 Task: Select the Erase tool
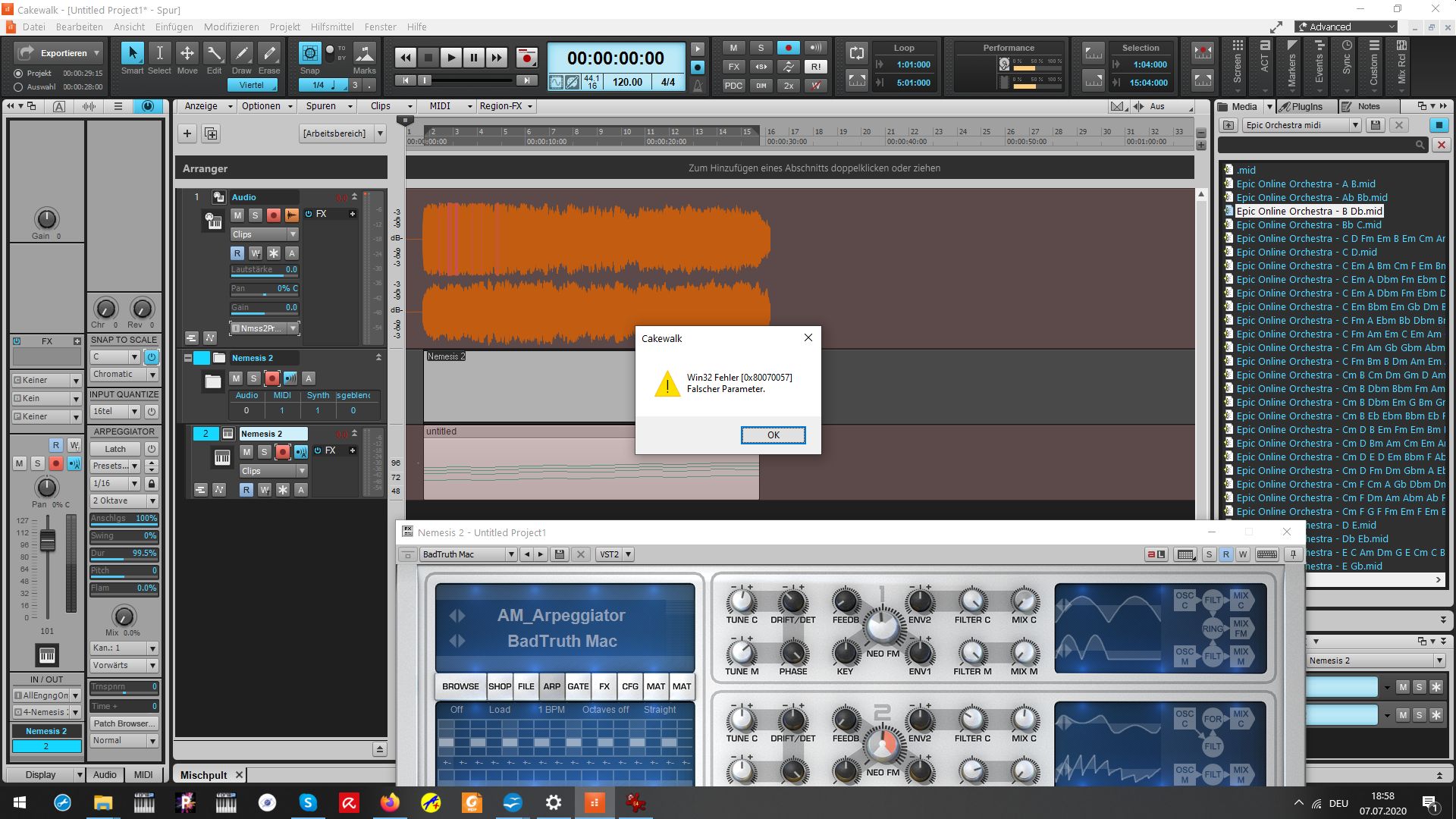point(269,54)
